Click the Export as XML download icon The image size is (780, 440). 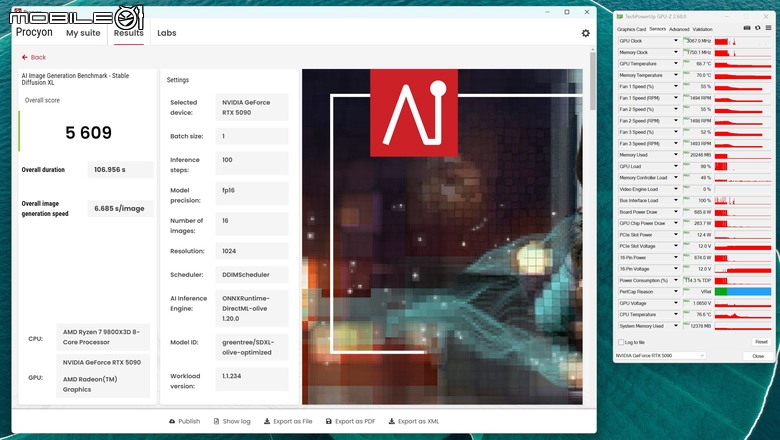pyautogui.click(x=391, y=421)
